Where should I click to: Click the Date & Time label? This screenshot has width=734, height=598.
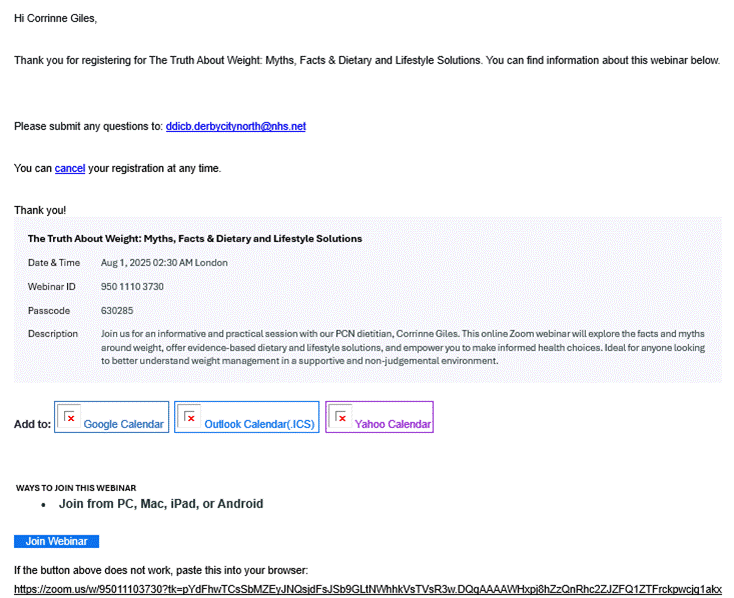54,263
